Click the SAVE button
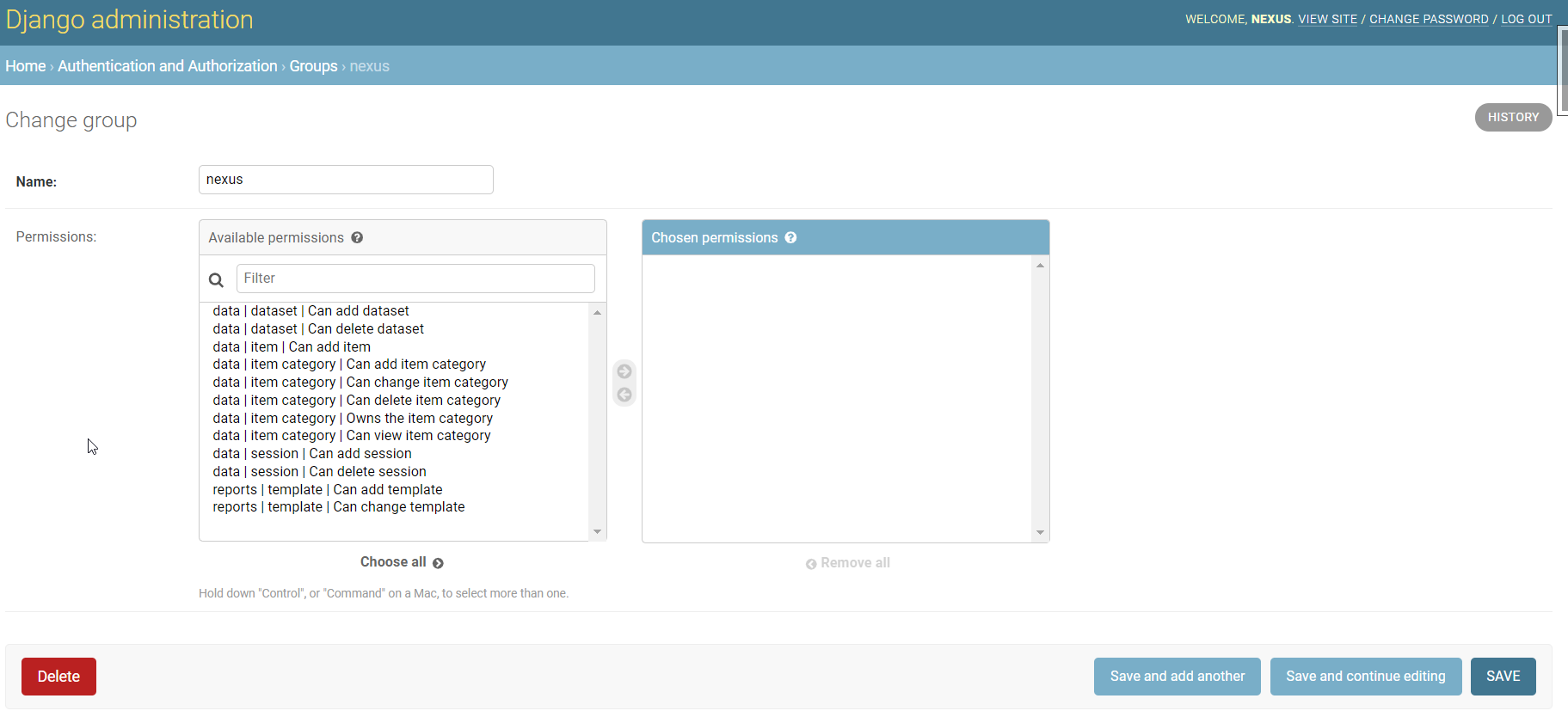This screenshot has width=1568, height=723. pos(1503,677)
